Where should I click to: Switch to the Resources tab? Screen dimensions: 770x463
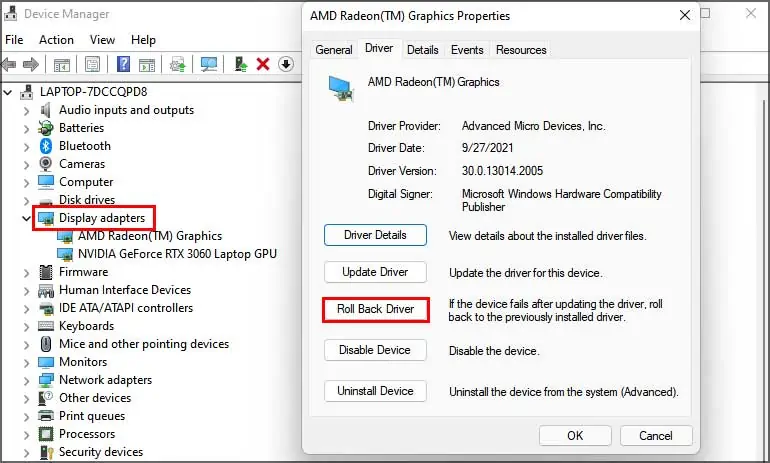[521, 50]
